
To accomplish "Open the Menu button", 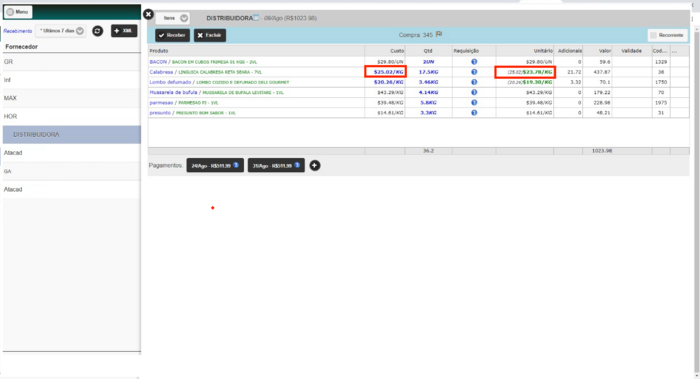I will tap(18, 12).
